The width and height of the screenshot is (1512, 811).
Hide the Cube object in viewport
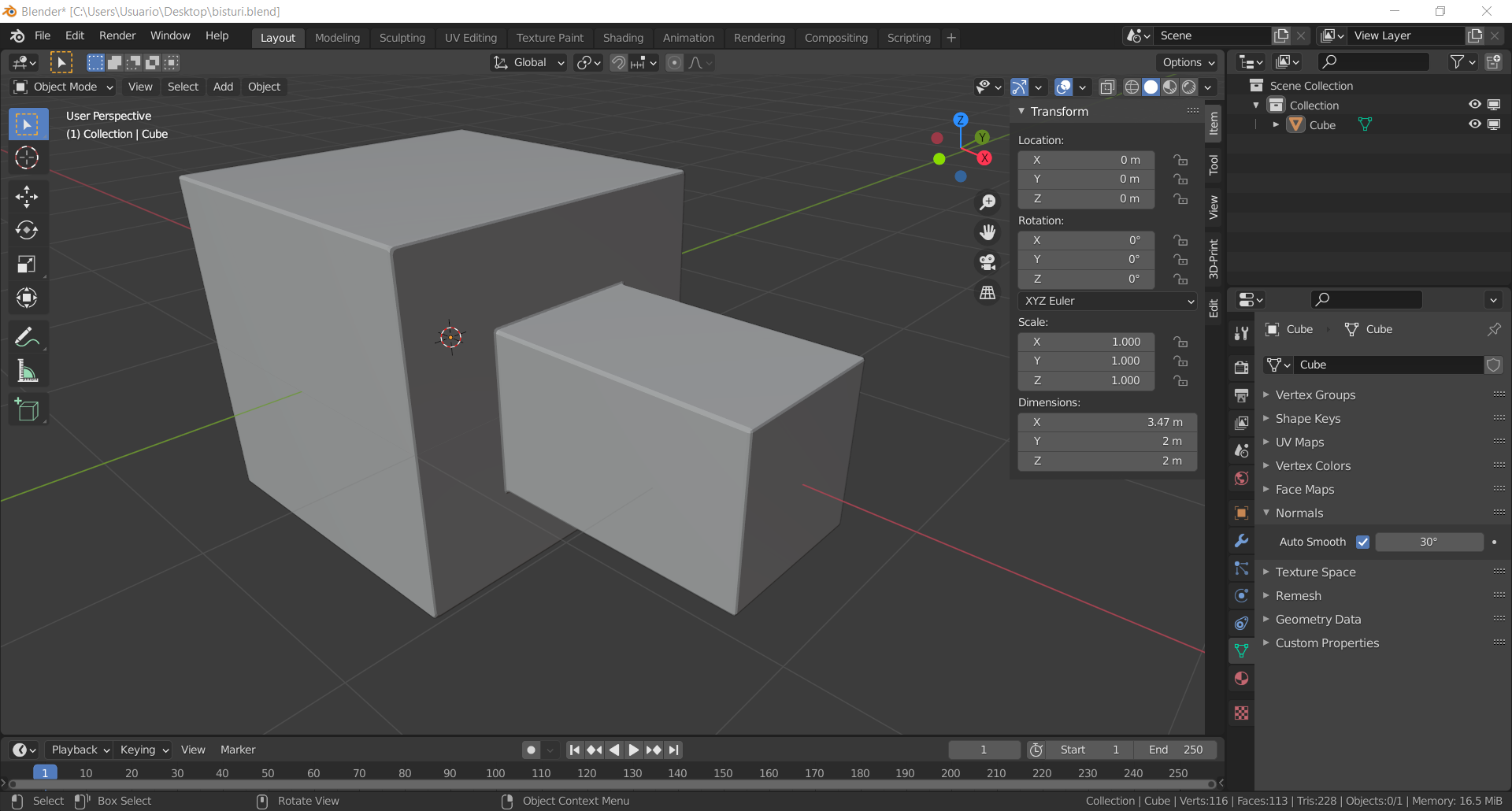[1474, 124]
